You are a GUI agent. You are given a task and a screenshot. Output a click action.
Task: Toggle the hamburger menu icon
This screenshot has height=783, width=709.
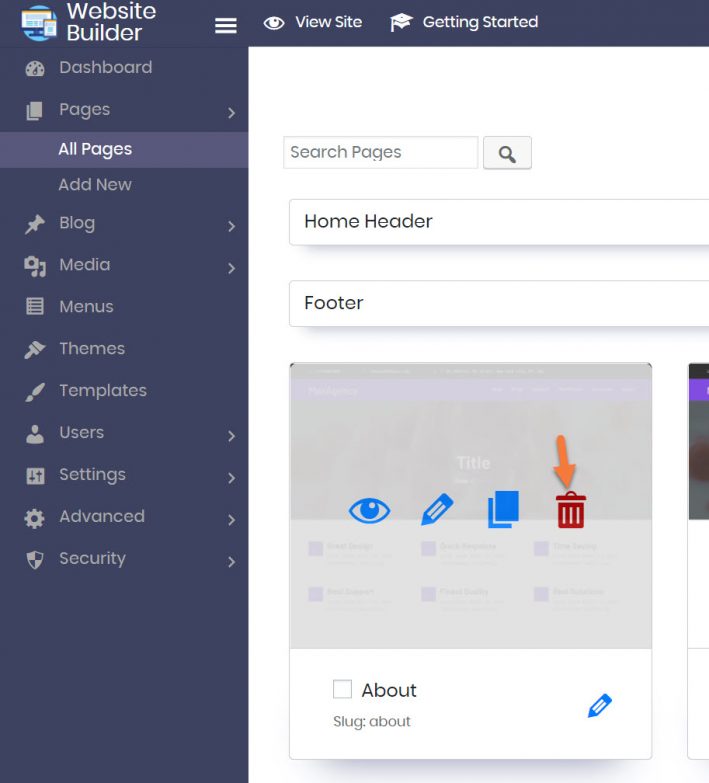(x=226, y=25)
